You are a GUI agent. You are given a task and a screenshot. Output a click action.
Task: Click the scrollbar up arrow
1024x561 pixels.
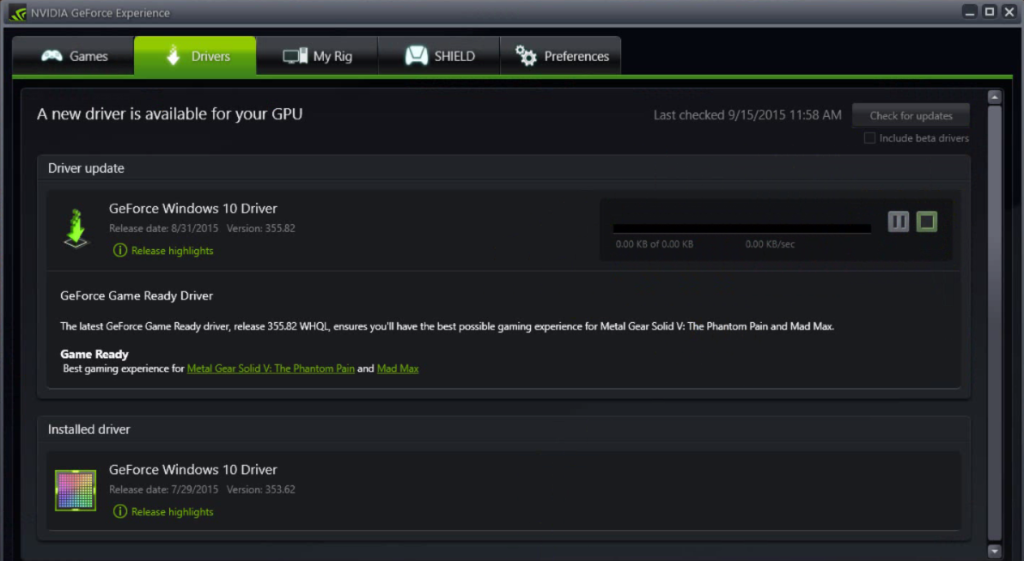click(x=994, y=97)
